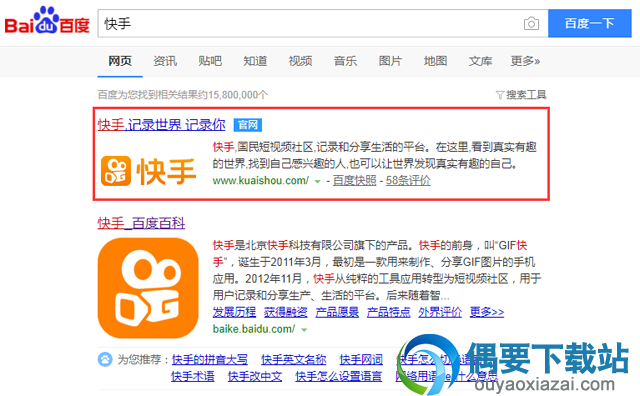Open the 知道 tab
This screenshot has width=640, height=396.
point(255,61)
